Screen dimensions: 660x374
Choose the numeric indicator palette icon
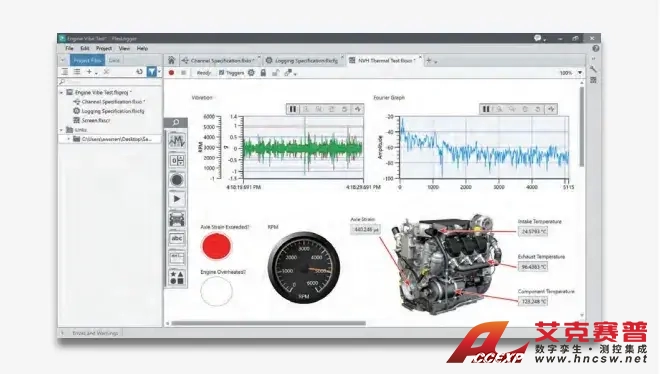tap(177, 160)
